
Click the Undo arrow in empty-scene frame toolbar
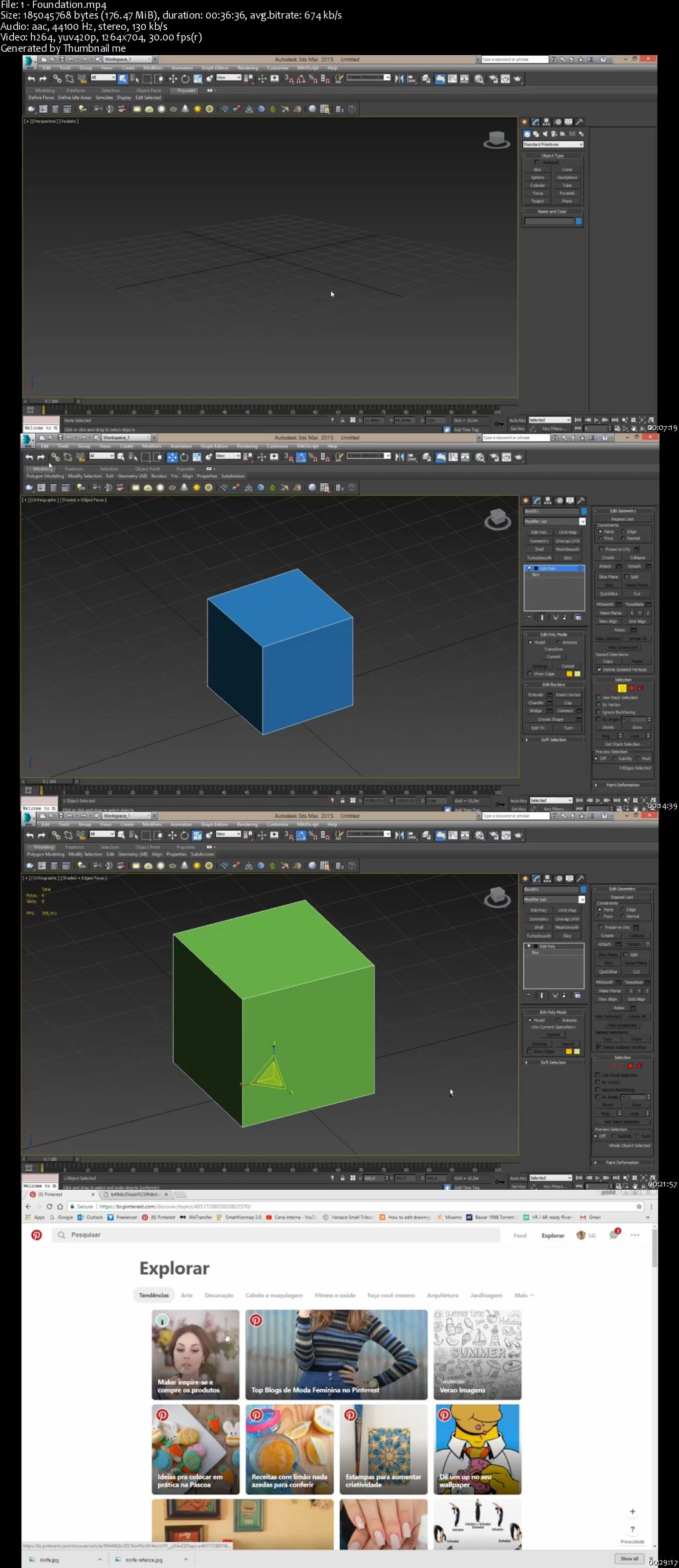click(x=31, y=79)
